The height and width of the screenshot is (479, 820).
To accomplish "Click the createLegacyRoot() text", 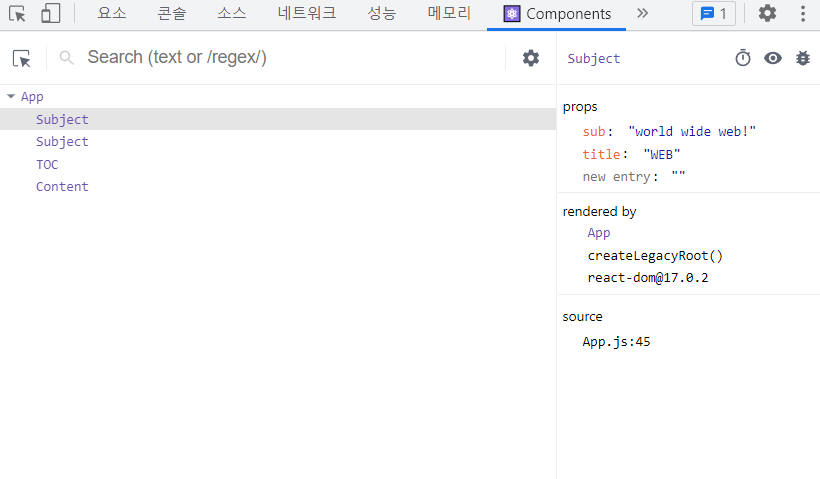I will click(655, 256).
